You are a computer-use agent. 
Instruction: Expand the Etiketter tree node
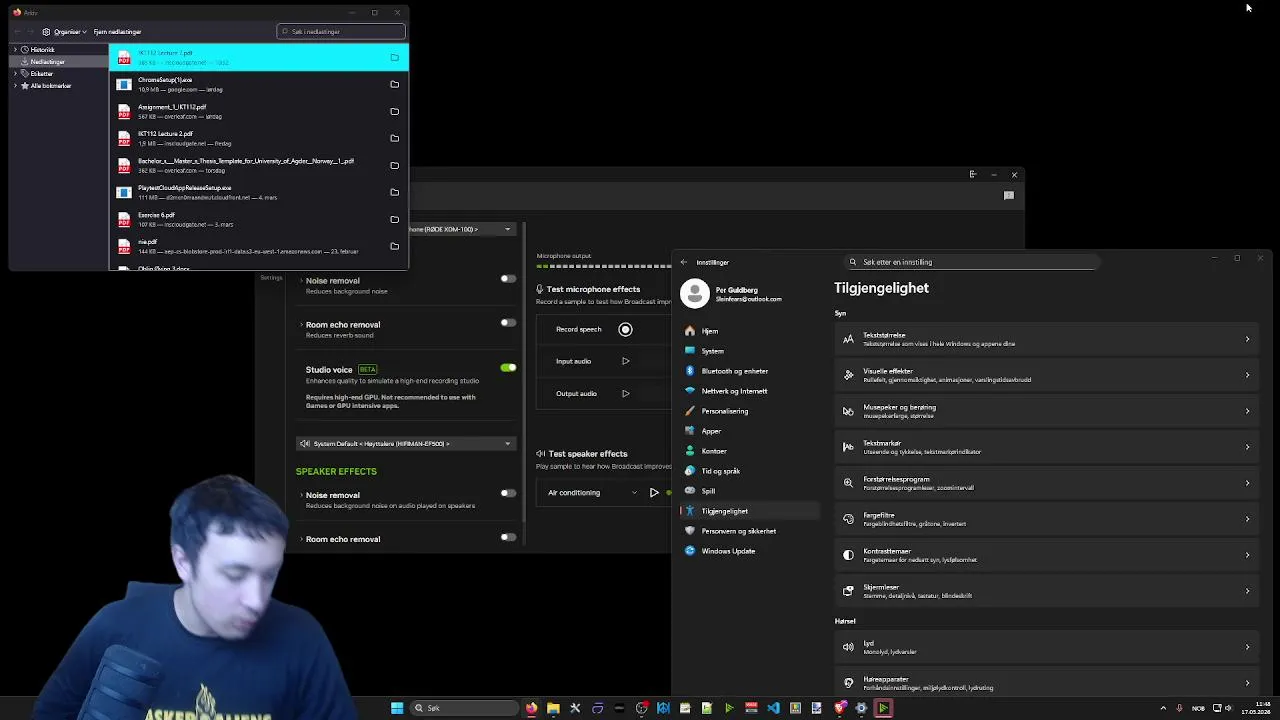(16, 73)
